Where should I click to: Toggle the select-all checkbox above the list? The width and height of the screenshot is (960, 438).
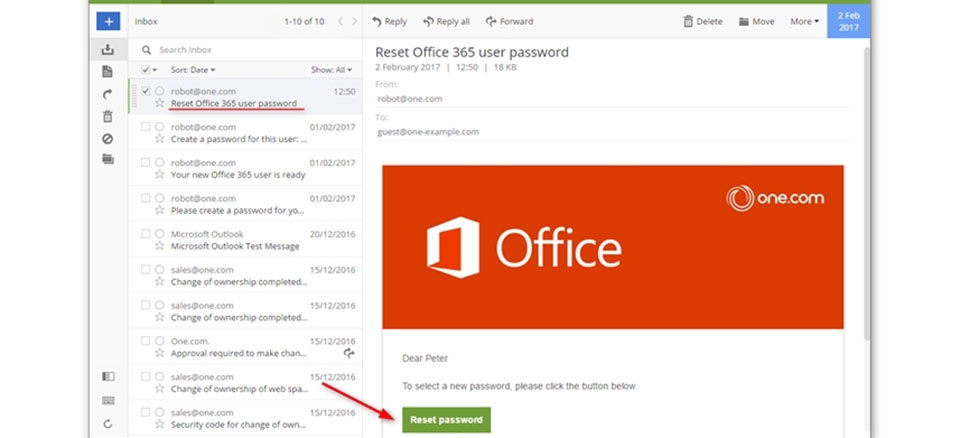click(146, 70)
